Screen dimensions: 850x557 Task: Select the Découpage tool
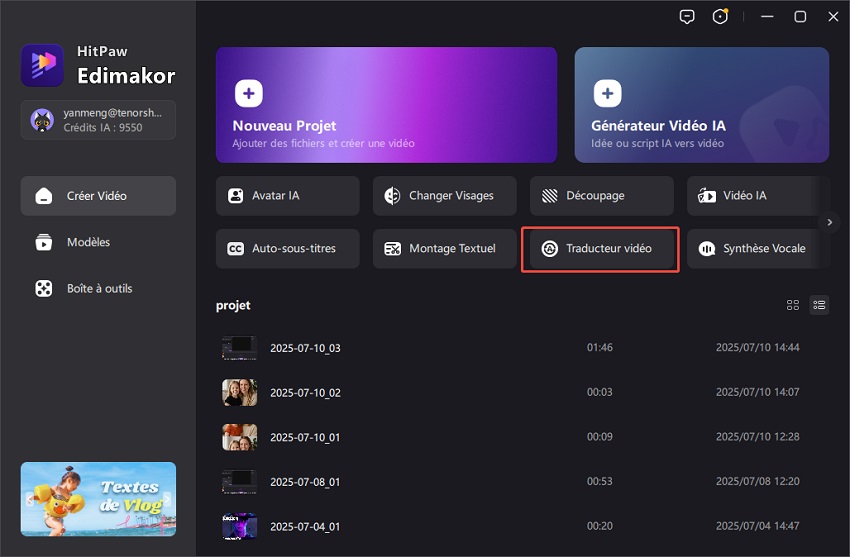[601, 196]
